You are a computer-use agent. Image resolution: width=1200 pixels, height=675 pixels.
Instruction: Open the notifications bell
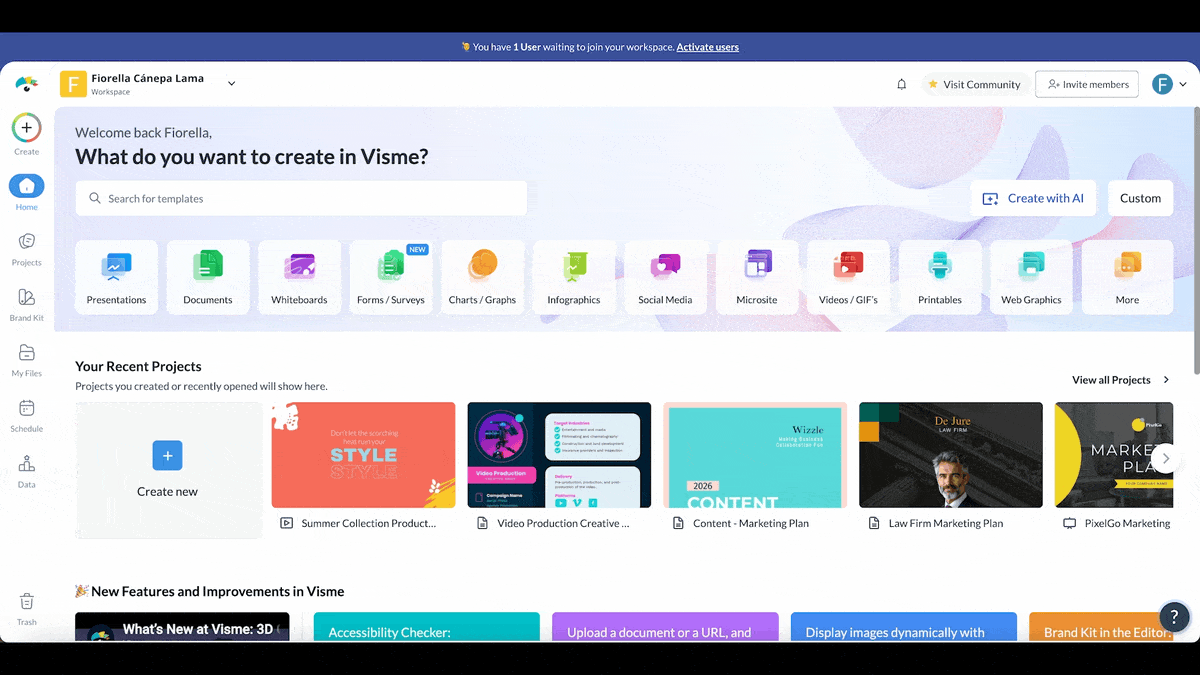(x=902, y=84)
